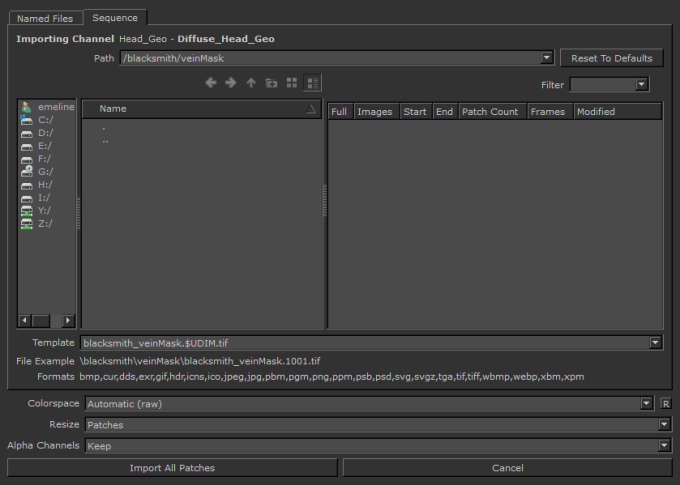Click the Template text field
The height and width of the screenshot is (485, 680).
(364, 343)
